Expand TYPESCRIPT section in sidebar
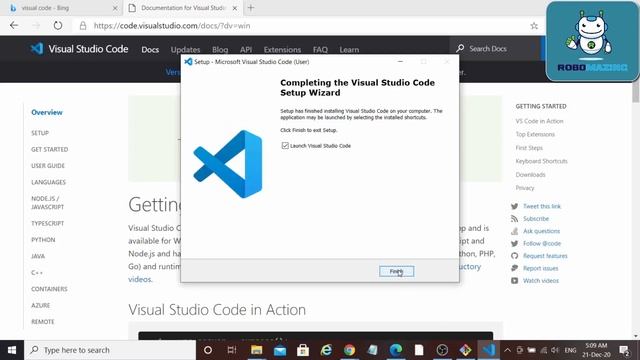 (47, 223)
